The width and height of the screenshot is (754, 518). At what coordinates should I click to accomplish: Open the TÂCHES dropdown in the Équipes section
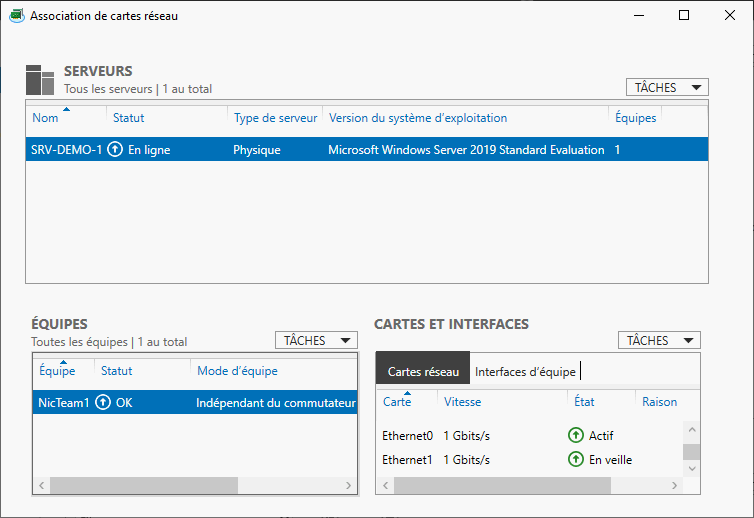coord(315,341)
